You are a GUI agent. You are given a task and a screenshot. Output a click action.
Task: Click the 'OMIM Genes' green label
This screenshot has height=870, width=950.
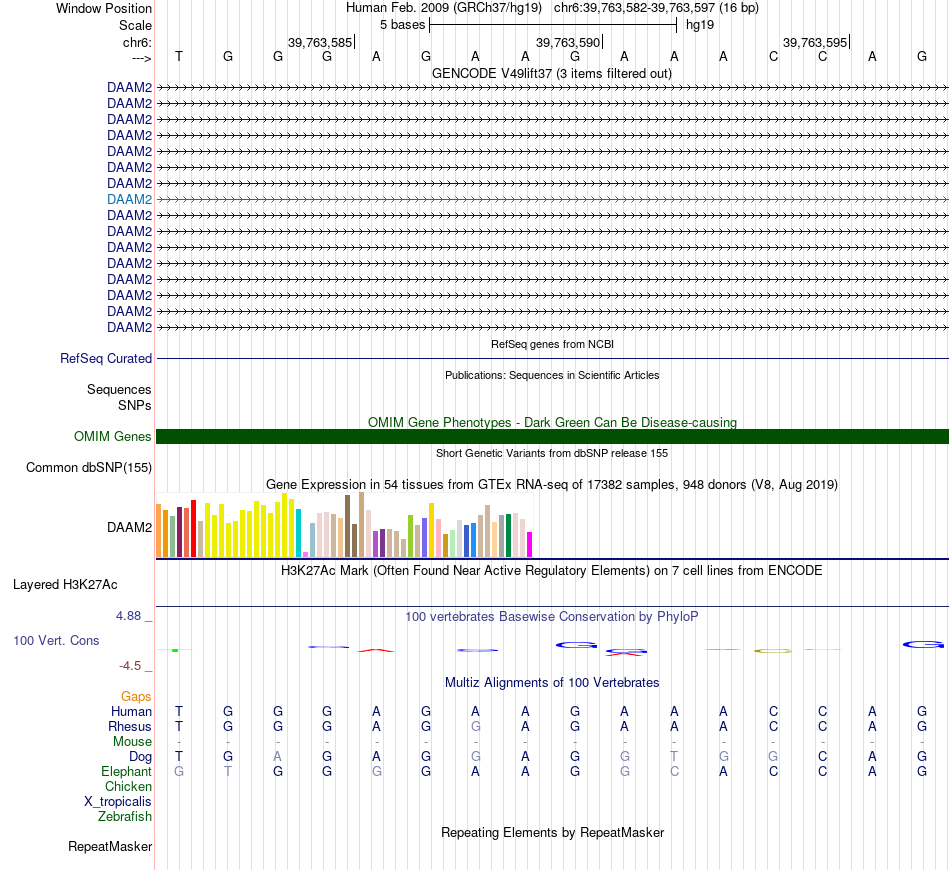pyautogui.click(x=112, y=436)
